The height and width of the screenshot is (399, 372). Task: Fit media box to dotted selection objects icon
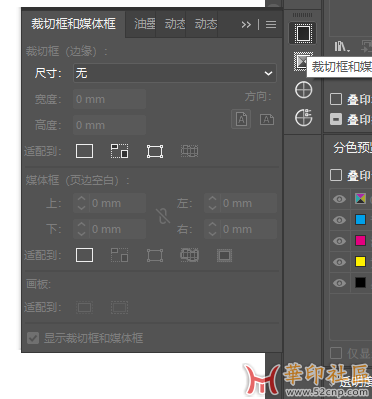pos(119,255)
